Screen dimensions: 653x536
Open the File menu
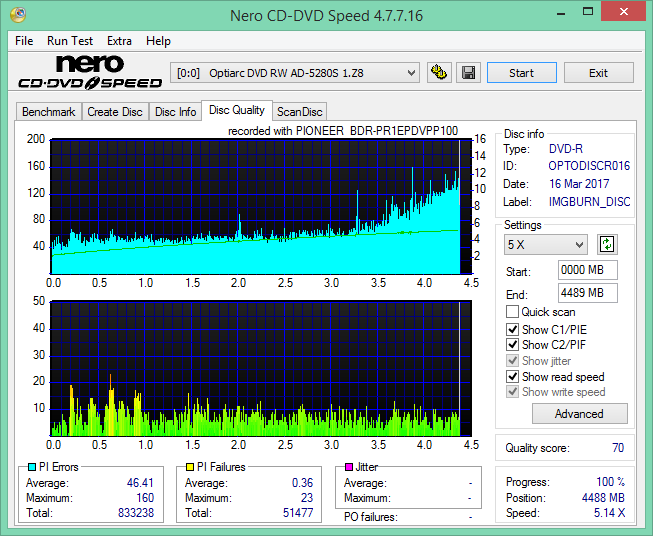click(24, 41)
